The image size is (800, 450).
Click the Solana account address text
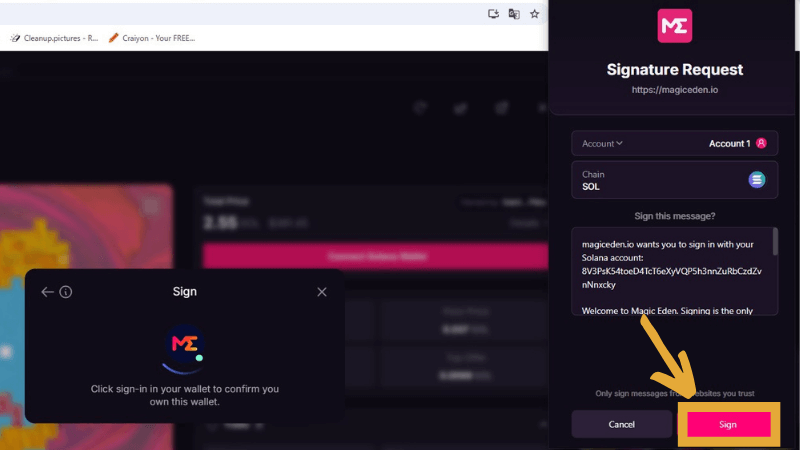pyautogui.click(x=671, y=278)
